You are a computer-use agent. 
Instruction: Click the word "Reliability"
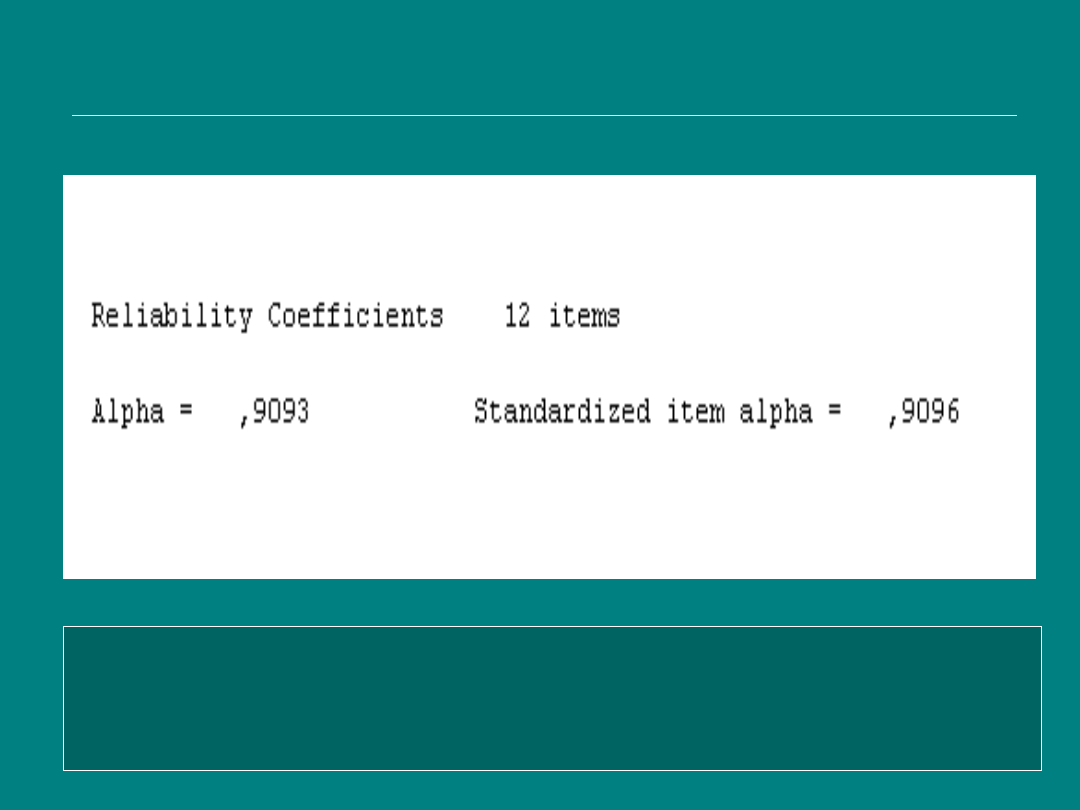[172, 317]
